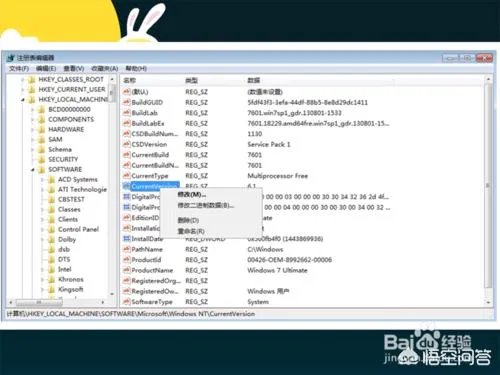The image size is (500, 375).
Task: Choose 修改(M)... in context menu
Action: [192, 194]
